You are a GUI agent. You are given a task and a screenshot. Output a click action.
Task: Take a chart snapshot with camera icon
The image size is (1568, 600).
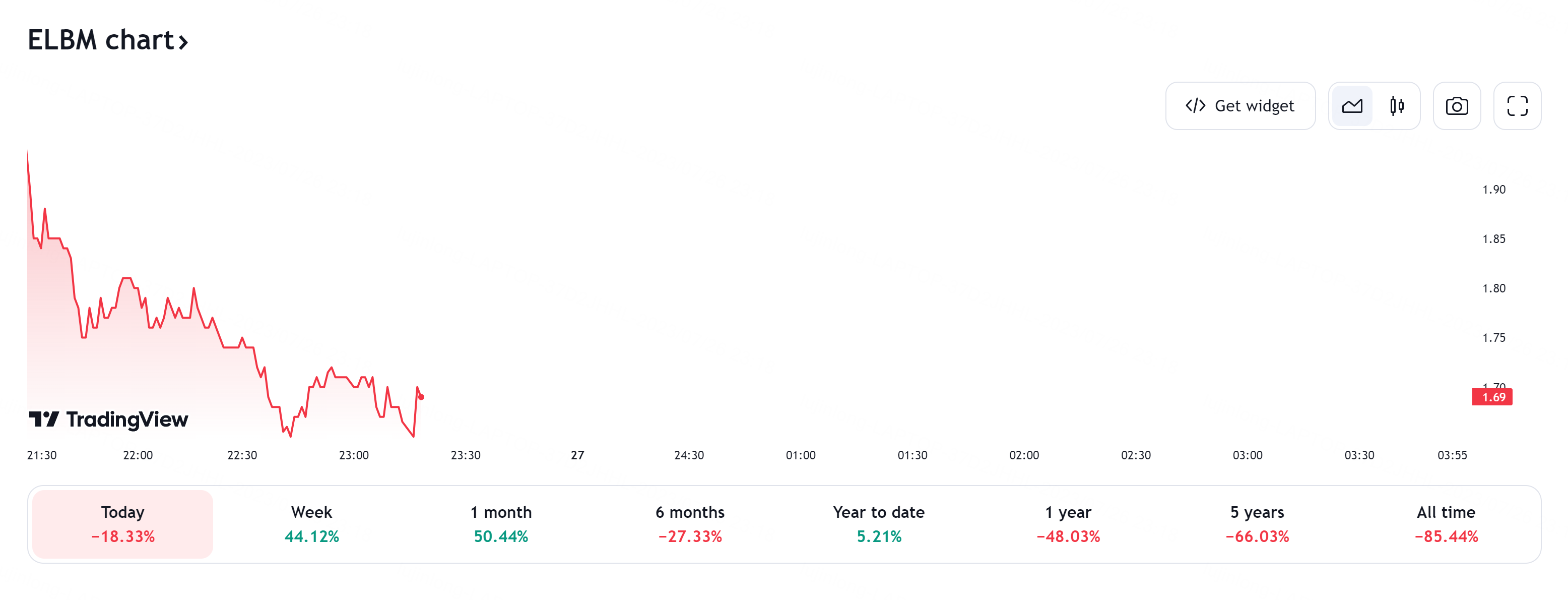[1457, 106]
